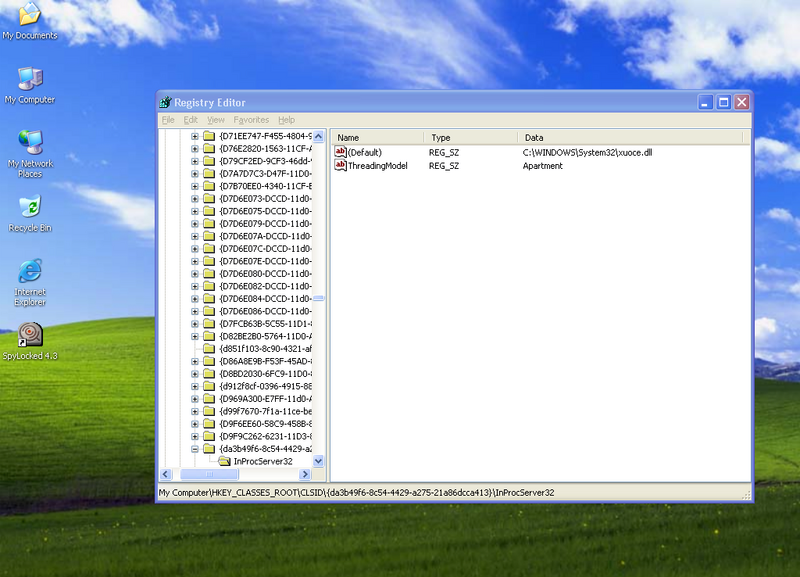
Task: Open the Help menu in Registry Editor
Action: (286, 120)
